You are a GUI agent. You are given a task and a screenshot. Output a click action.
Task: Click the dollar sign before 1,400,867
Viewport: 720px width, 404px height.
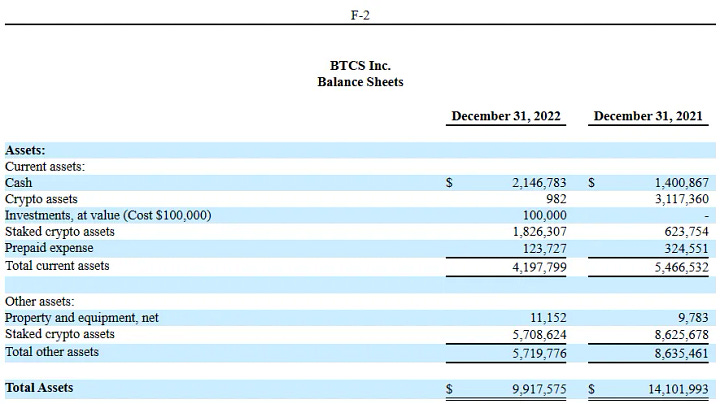tap(591, 183)
